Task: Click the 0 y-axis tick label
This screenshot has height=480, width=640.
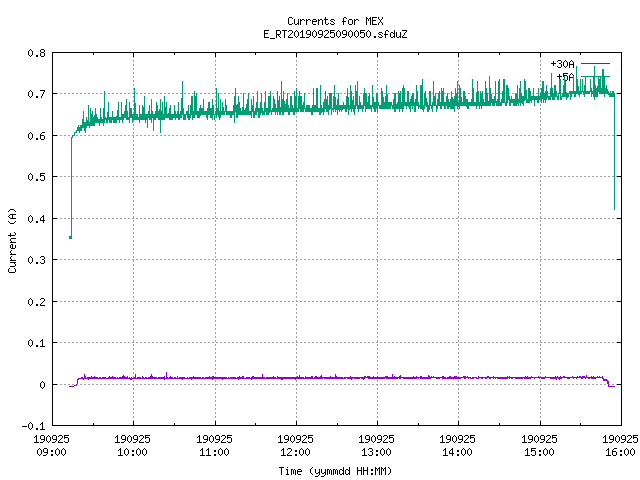Action: (42, 385)
